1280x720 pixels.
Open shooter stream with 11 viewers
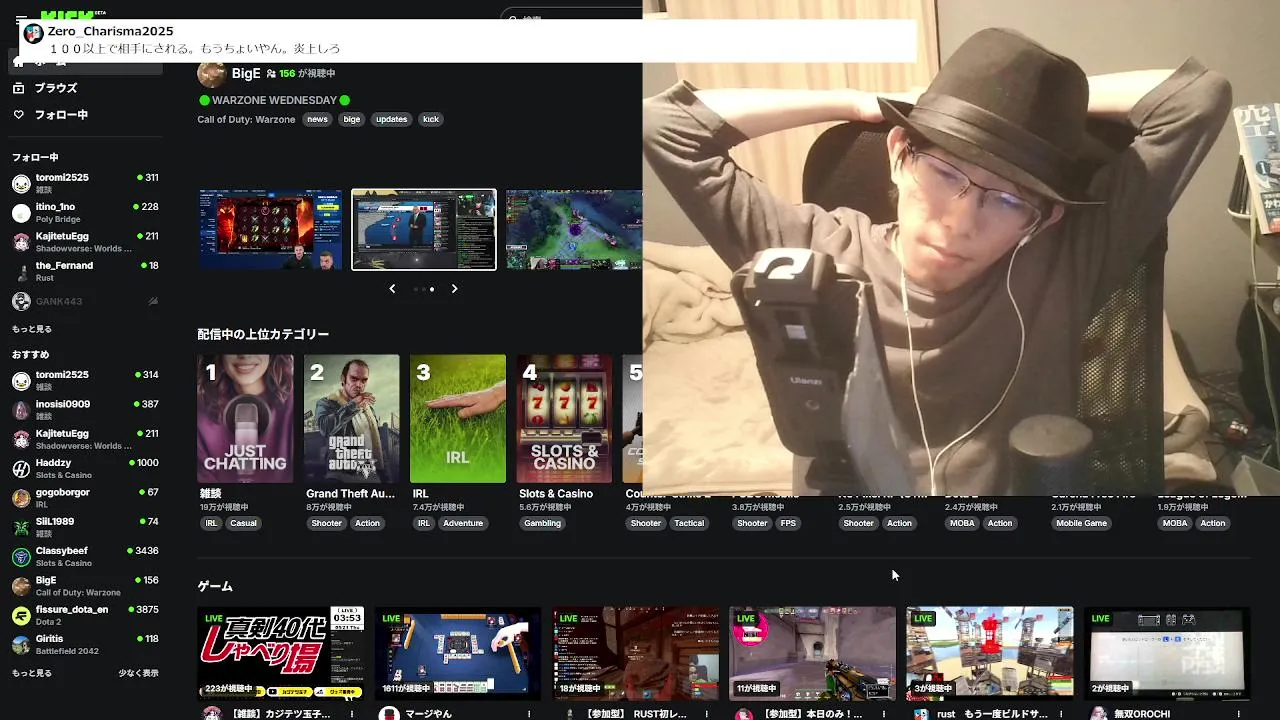[x=812, y=653]
